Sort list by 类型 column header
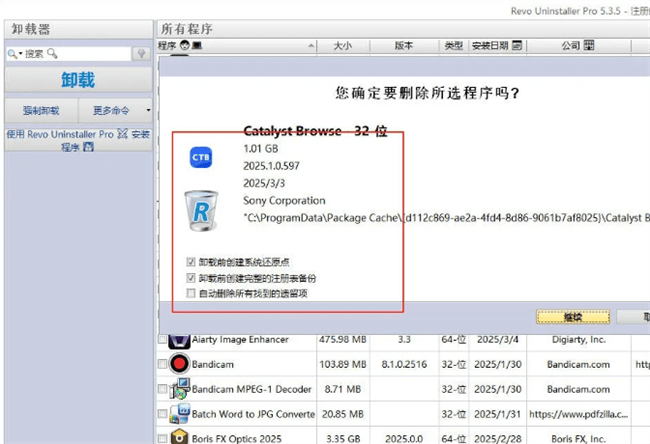 click(x=454, y=46)
